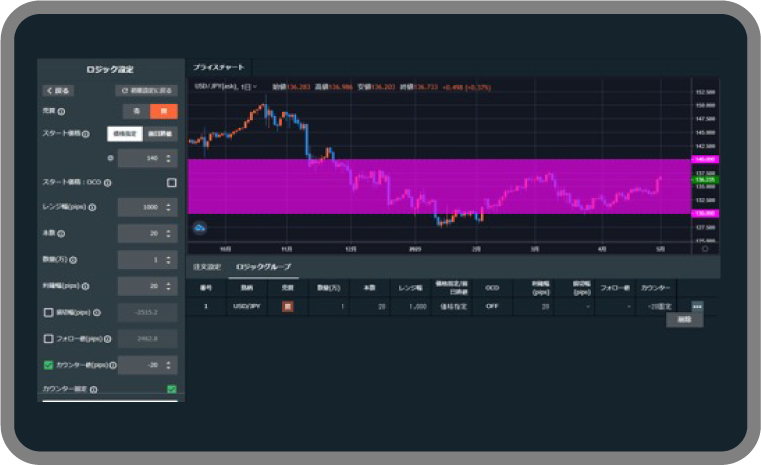
Task: Choose the 価格指定 start price option
Action: (x=125, y=133)
